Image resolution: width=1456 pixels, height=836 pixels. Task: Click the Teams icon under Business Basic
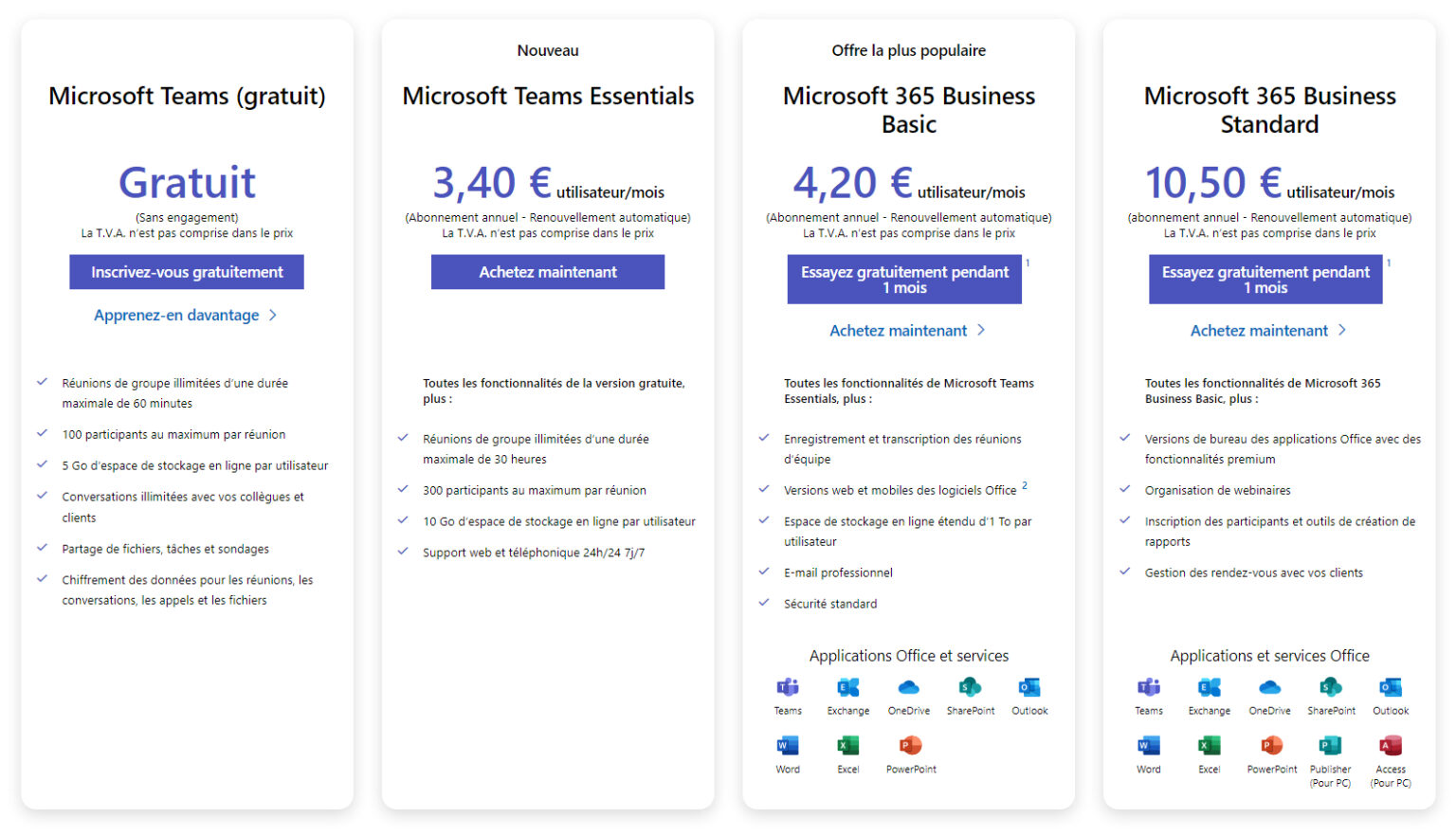pyautogui.click(x=788, y=688)
